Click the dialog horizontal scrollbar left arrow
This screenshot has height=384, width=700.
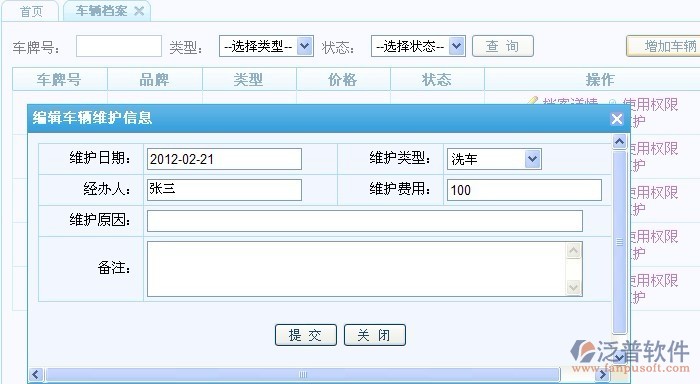(36, 374)
